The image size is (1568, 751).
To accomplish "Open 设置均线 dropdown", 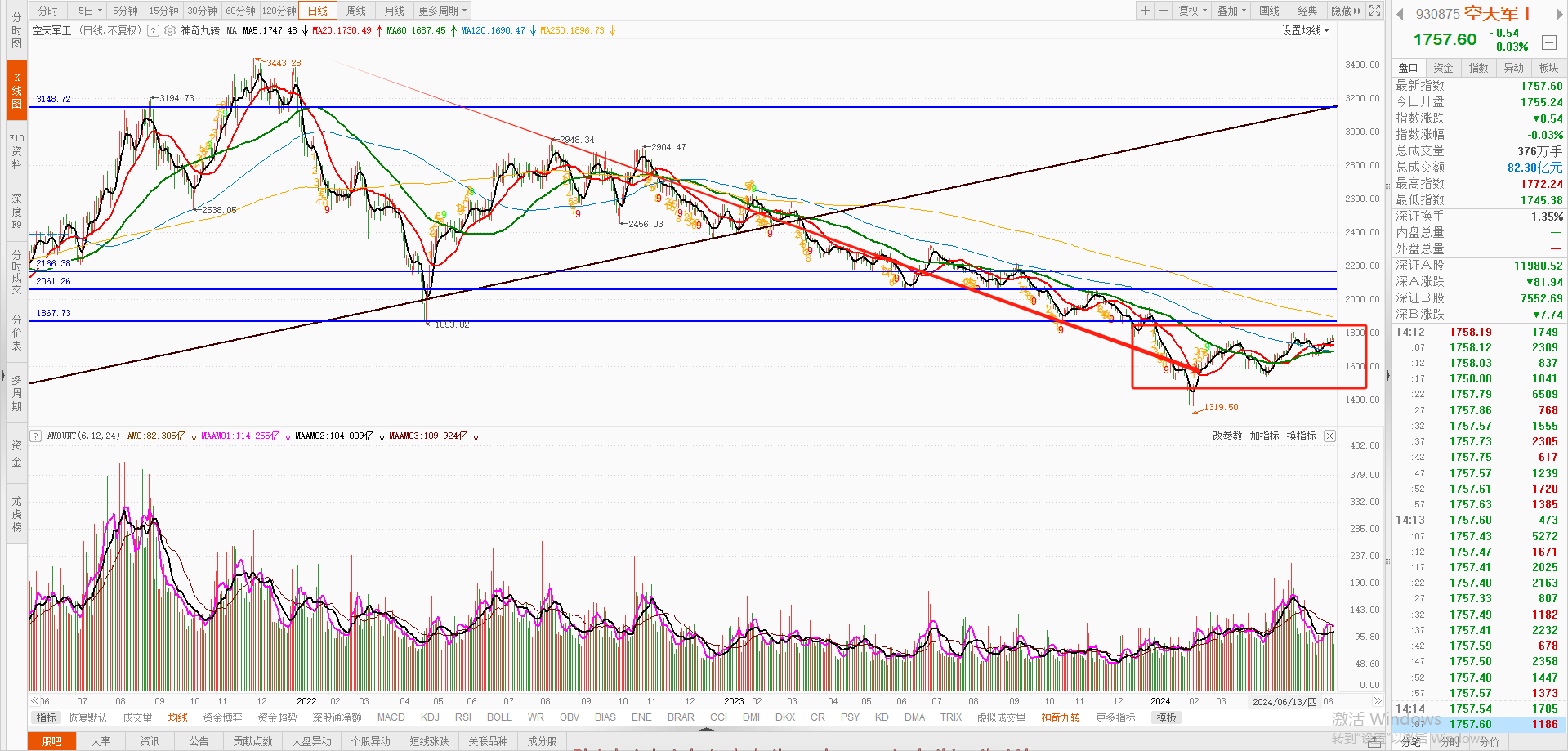I will pos(1305,30).
